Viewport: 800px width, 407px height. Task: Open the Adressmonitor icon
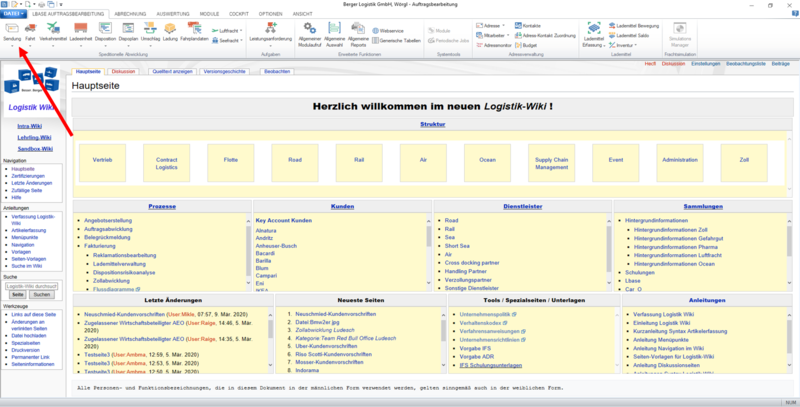click(x=479, y=45)
